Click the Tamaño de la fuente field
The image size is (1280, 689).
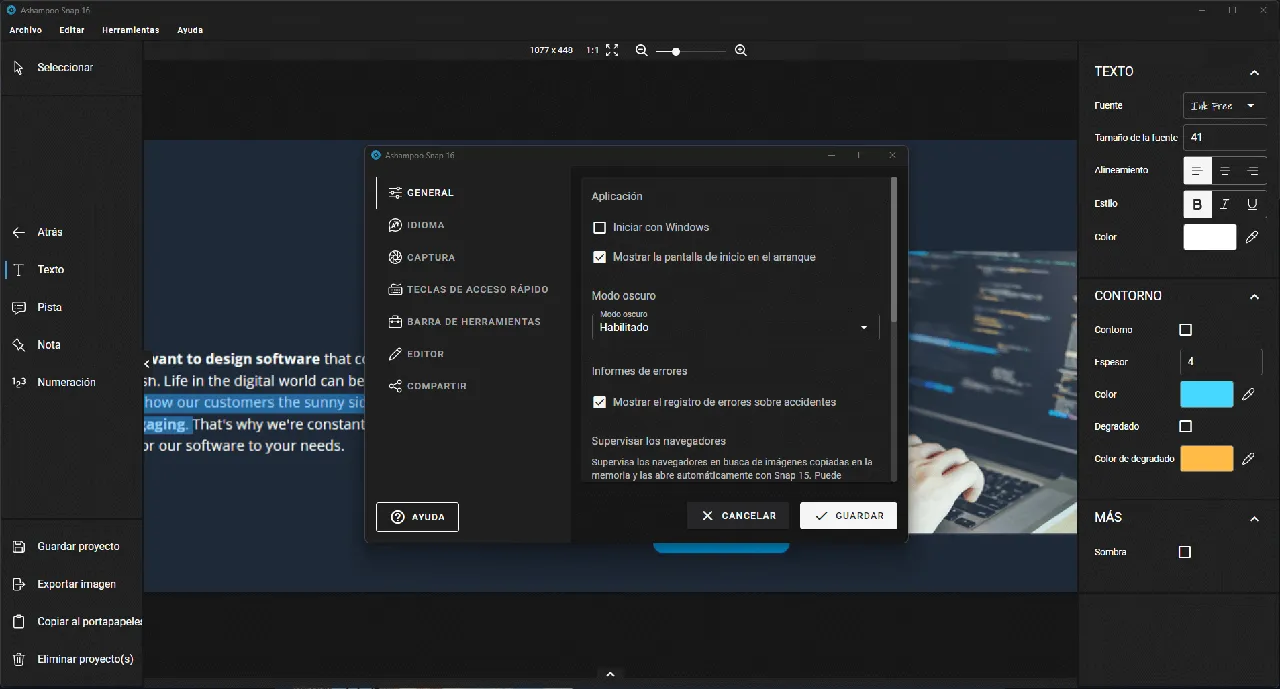coord(1225,137)
